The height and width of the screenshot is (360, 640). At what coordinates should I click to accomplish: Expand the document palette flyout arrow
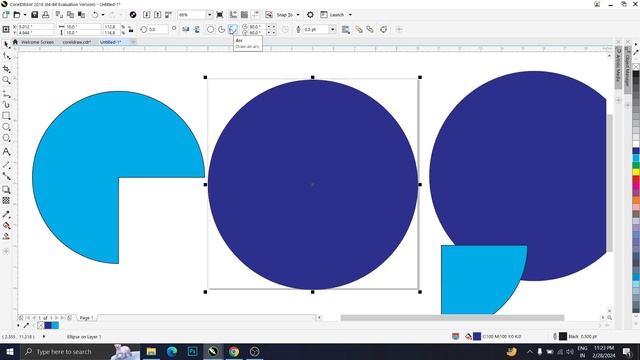[x=18, y=325]
